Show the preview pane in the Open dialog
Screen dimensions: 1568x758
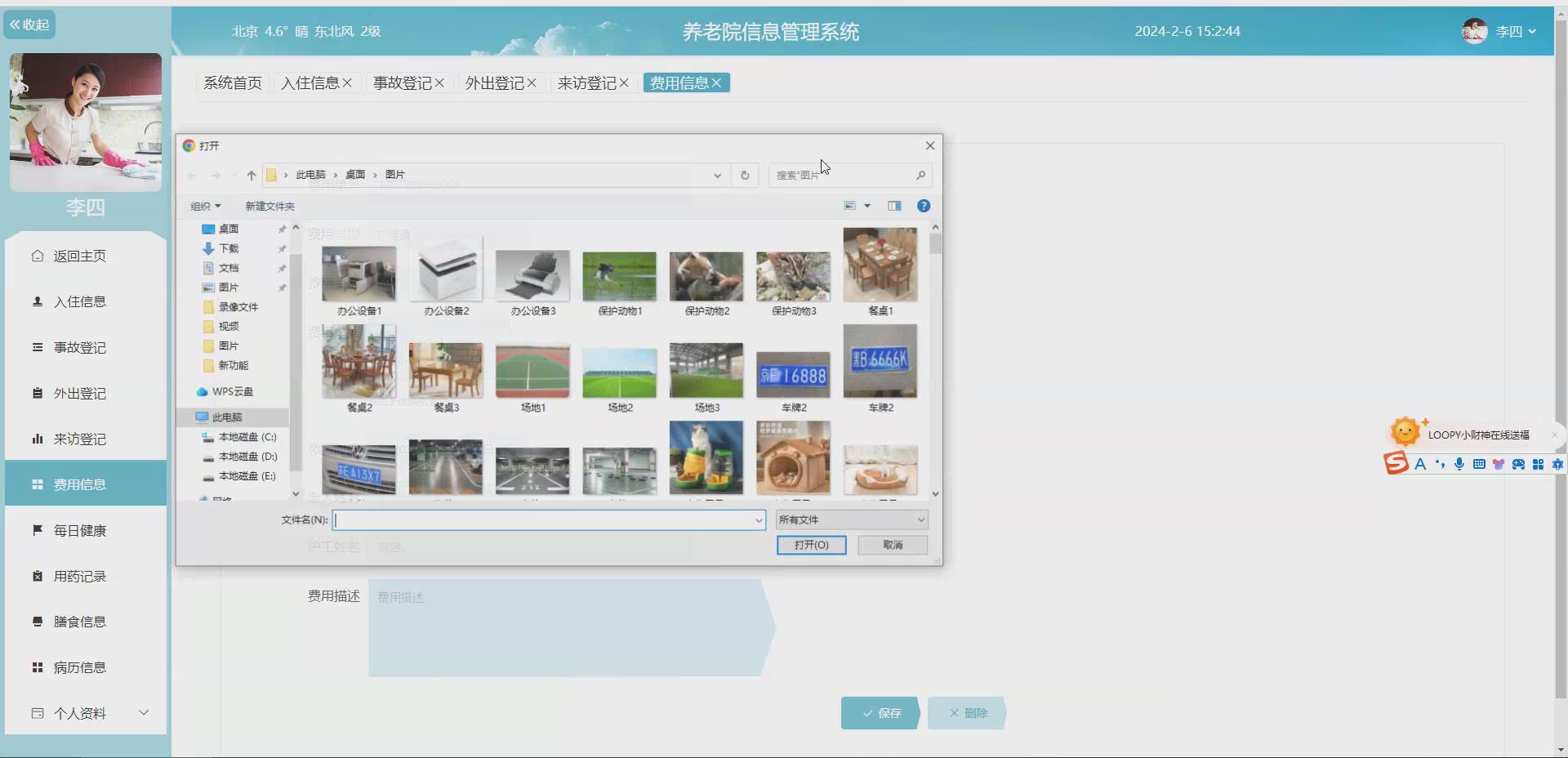point(893,205)
